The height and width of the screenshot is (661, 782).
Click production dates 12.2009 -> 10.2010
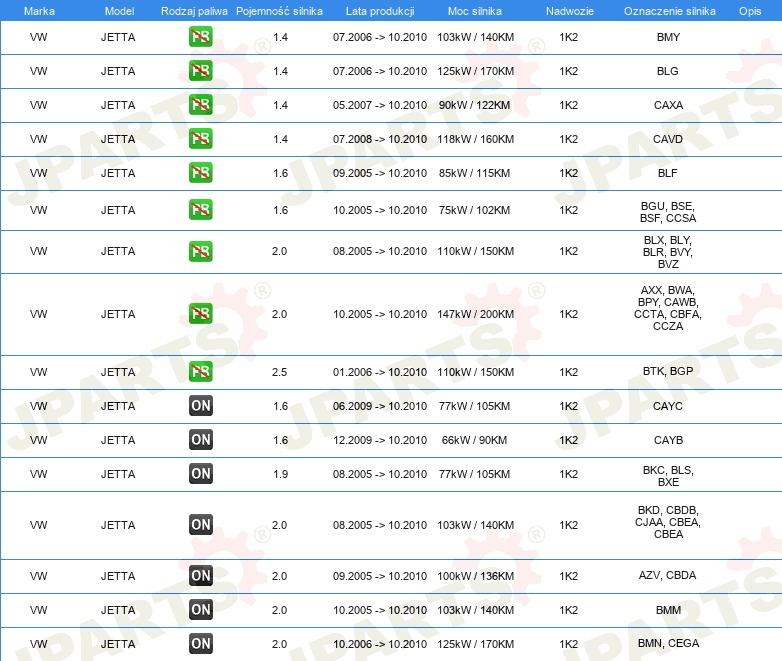click(380, 440)
